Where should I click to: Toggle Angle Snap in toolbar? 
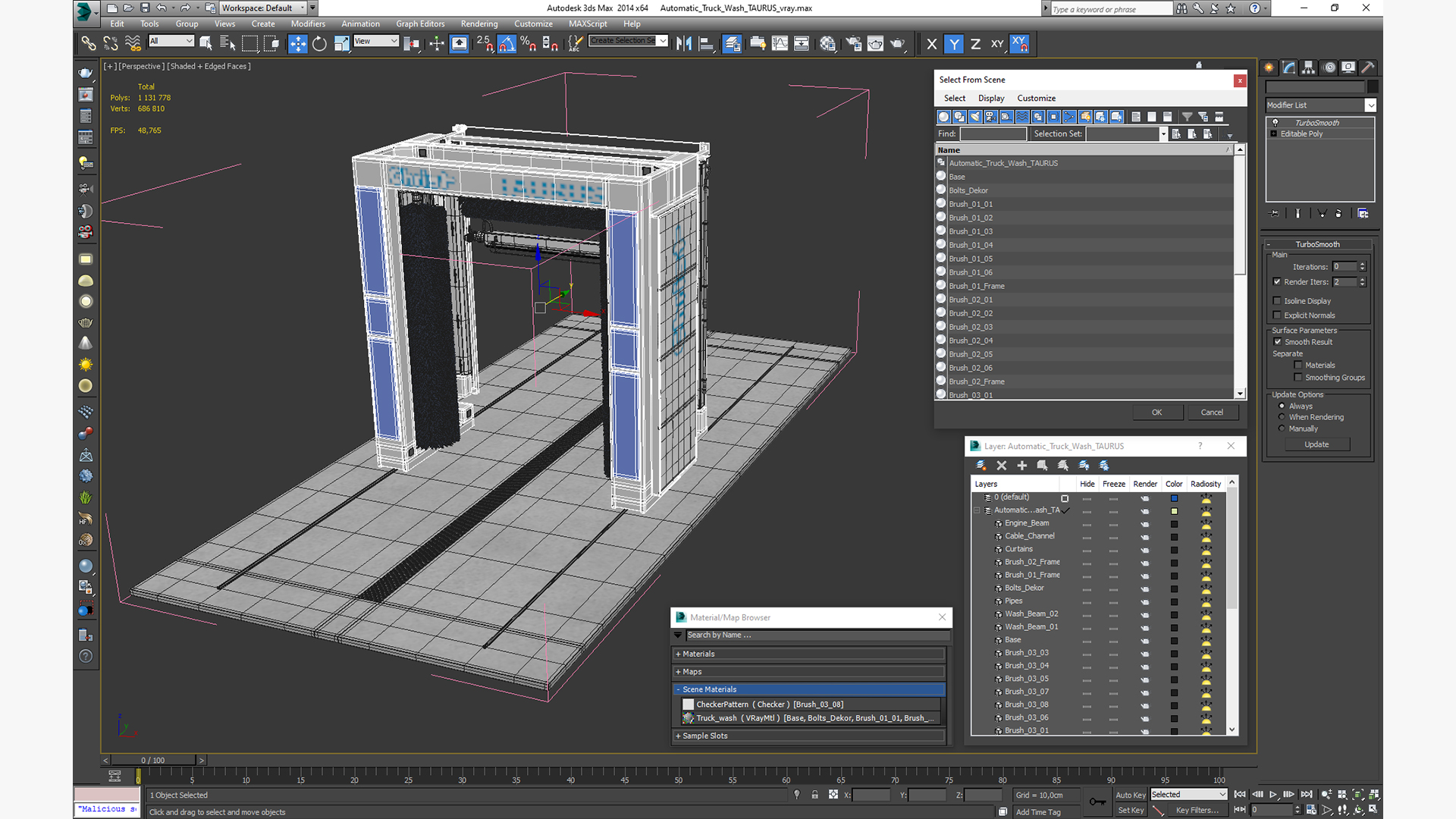pos(507,44)
